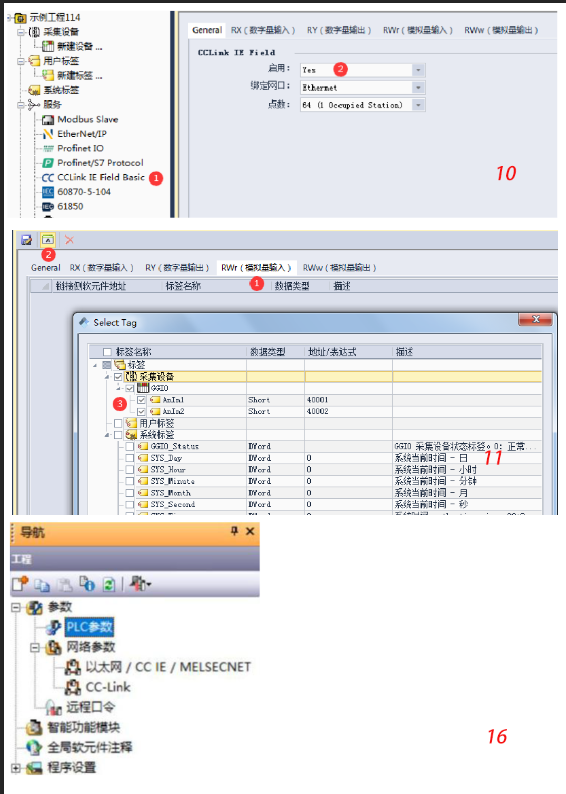Check the SYS_Minute checkbox

point(130,481)
